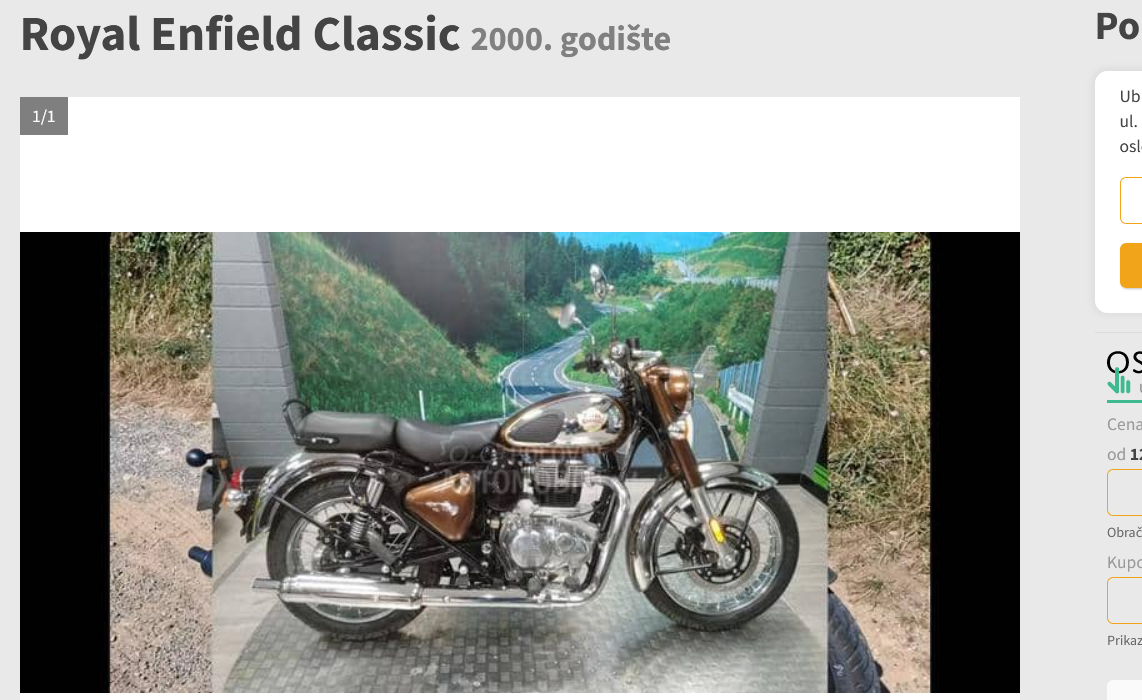
Task: Click the 'od 12' price text
Action: (1125, 455)
